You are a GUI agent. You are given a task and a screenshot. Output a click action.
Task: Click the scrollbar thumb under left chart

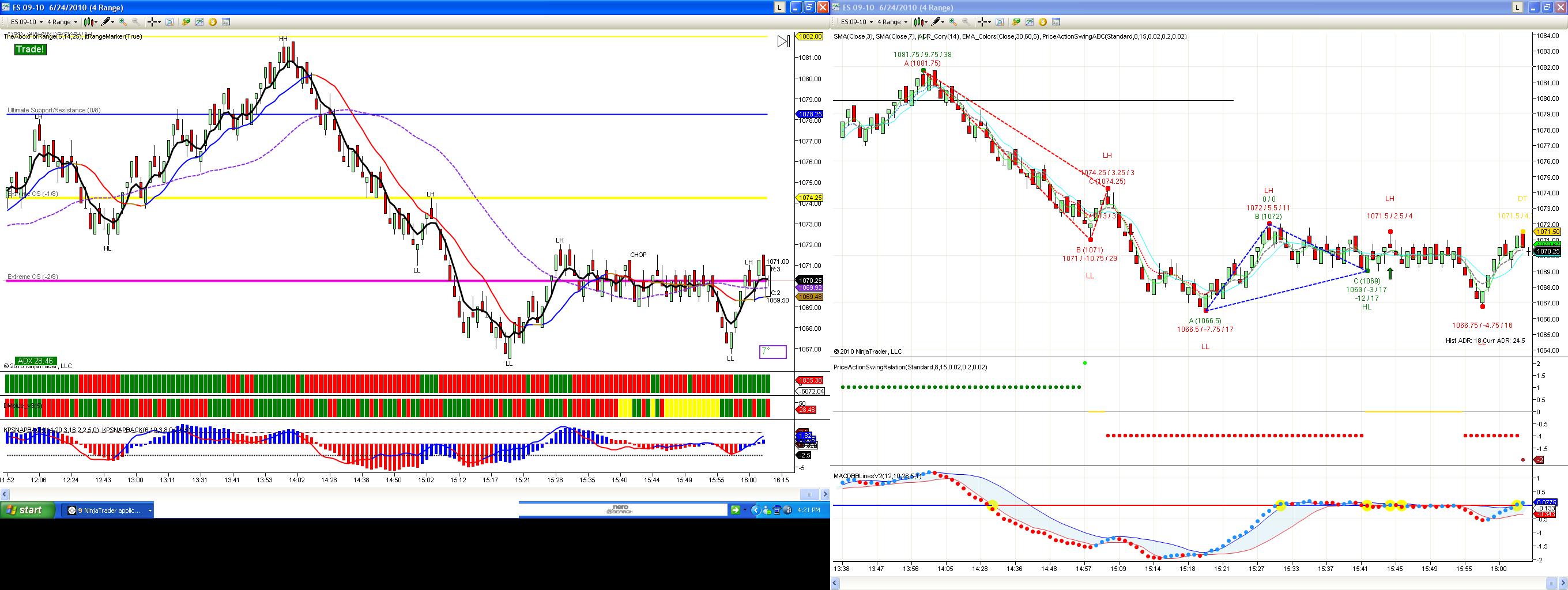(x=809, y=494)
